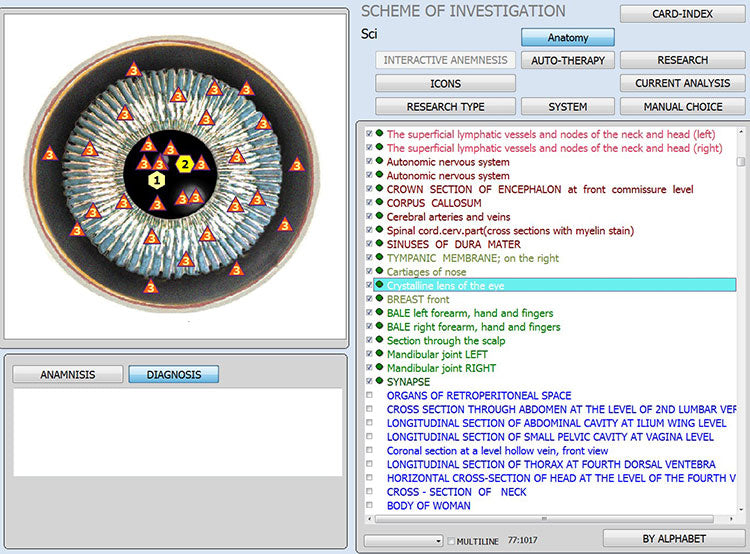Click the yellow hexagon marker numbered 2
Screen dimensions: 750x554
pyautogui.click(x=185, y=164)
